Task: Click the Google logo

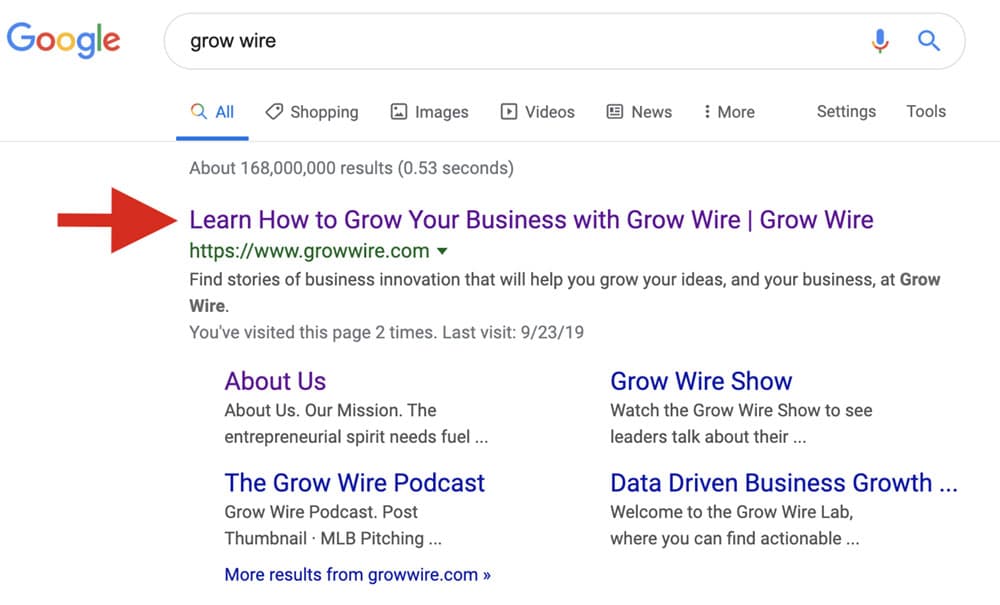Action: click(63, 40)
